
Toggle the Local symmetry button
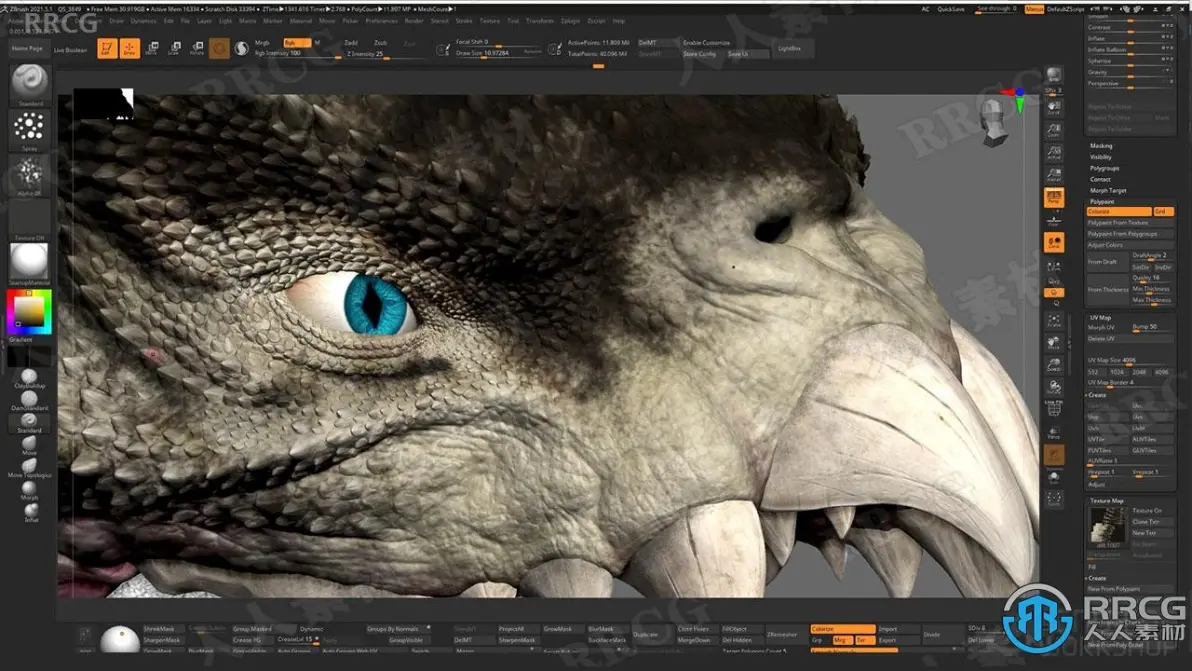coord(1054,242)
